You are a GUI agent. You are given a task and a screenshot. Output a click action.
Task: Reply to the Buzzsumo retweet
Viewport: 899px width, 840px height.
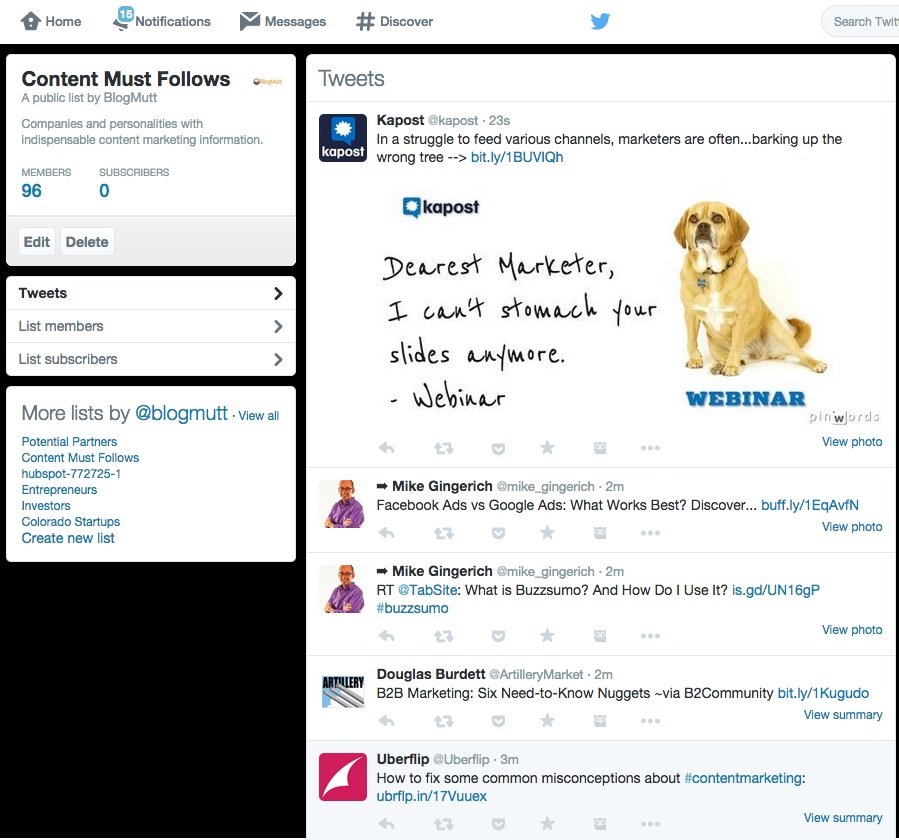[386, 636]
